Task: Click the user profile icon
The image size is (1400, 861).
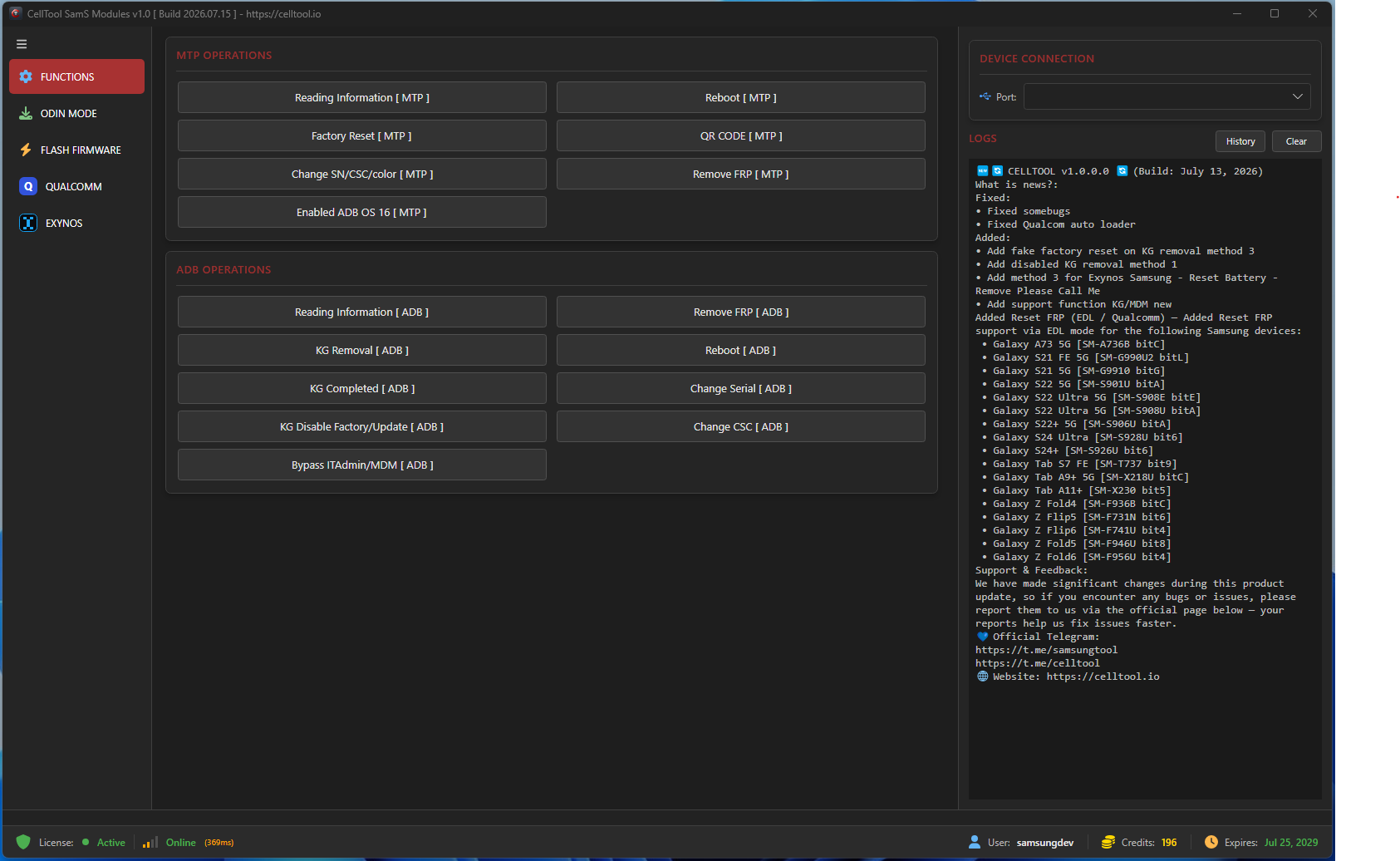Action: click(x=975, y=842)
